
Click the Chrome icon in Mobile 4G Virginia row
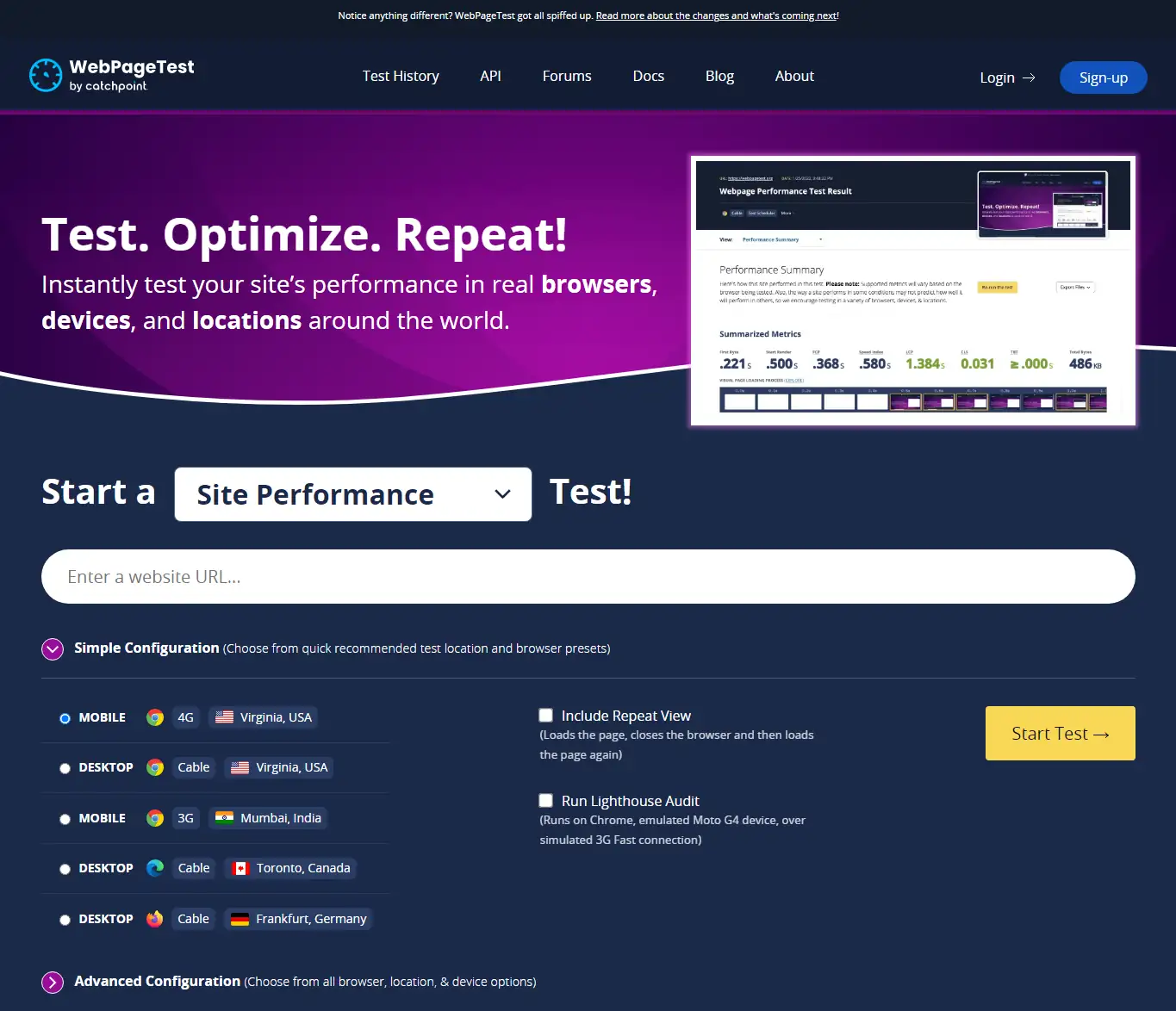click(155, 717)
